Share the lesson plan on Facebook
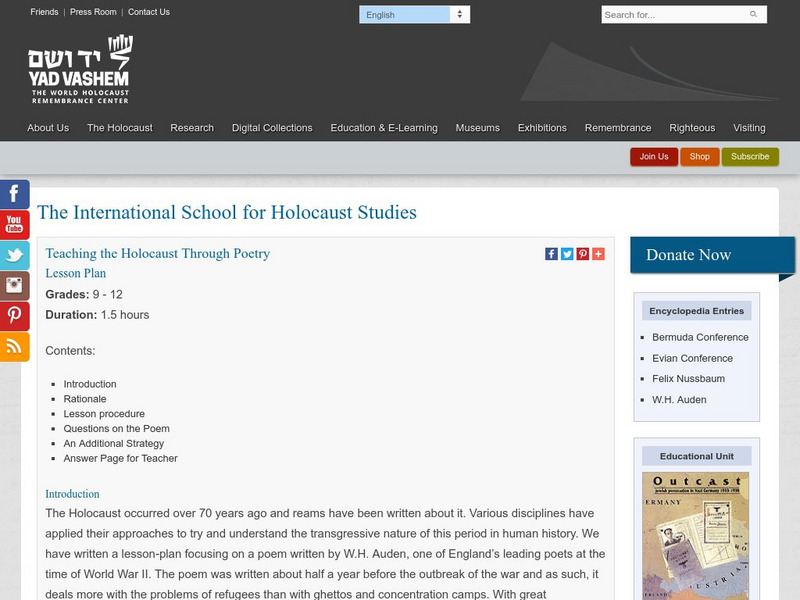Image resolution: width=800 pixels, height=600 pixels. click(551, 253)
